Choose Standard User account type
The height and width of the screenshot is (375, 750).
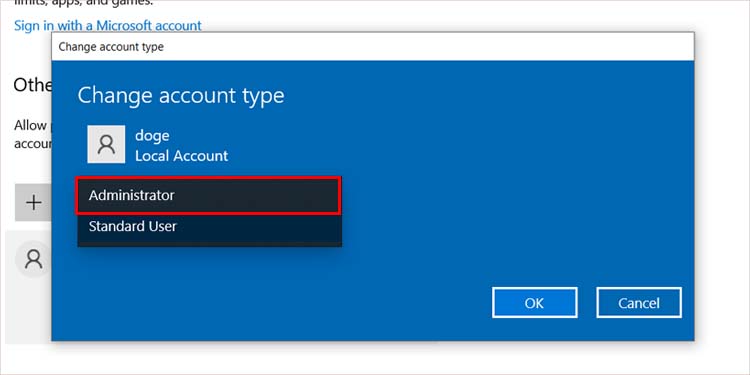click(x=209, y=226)
